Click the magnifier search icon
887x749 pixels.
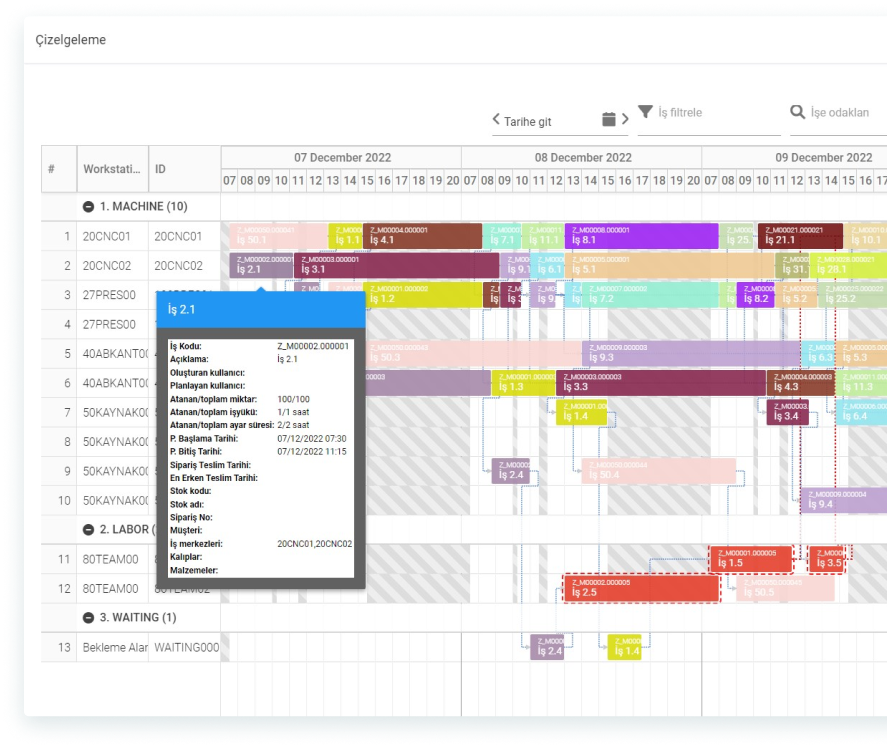(x=798, y=112)
